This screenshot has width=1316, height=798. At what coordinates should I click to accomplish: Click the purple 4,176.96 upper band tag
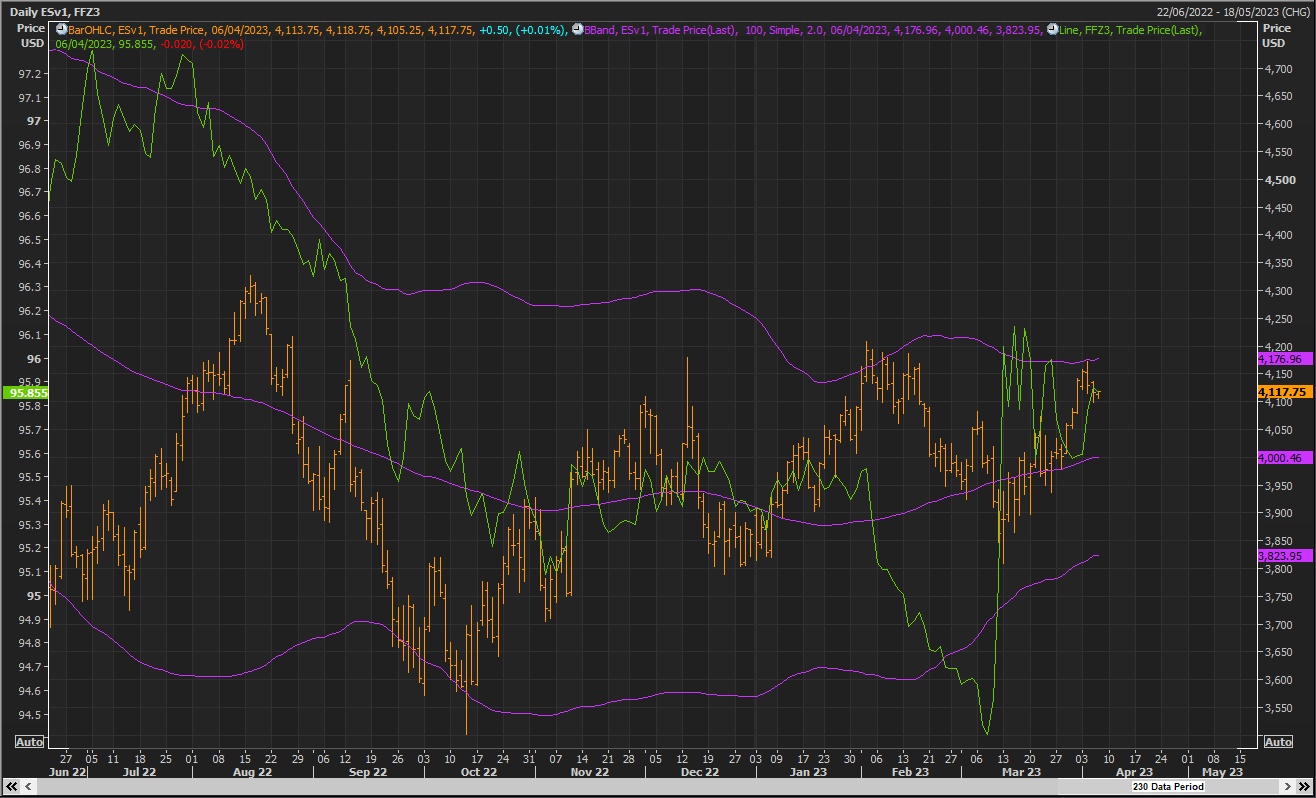[x=1281, y=358]
